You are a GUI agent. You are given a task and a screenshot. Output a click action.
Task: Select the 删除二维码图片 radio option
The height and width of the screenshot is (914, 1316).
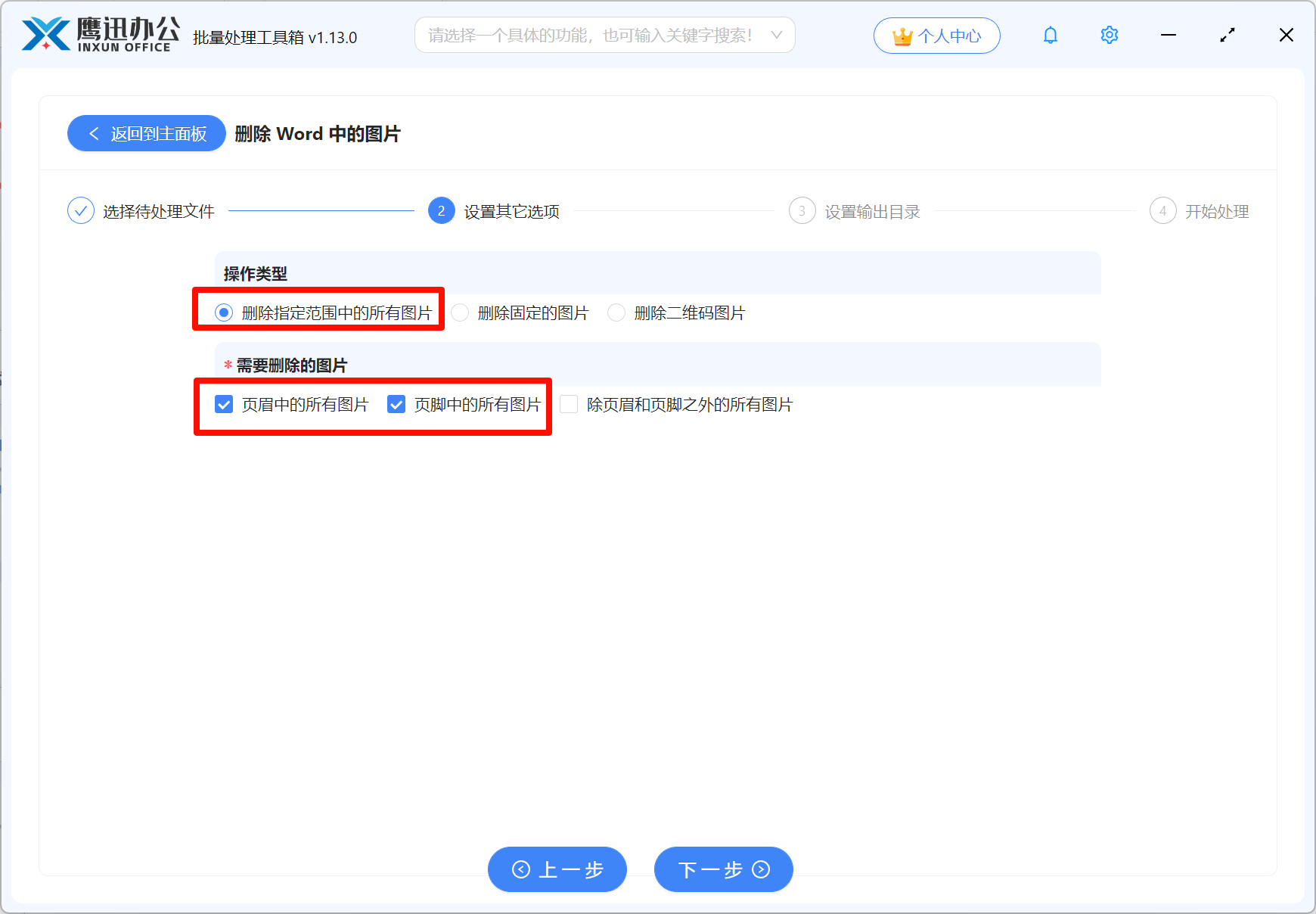616,312
